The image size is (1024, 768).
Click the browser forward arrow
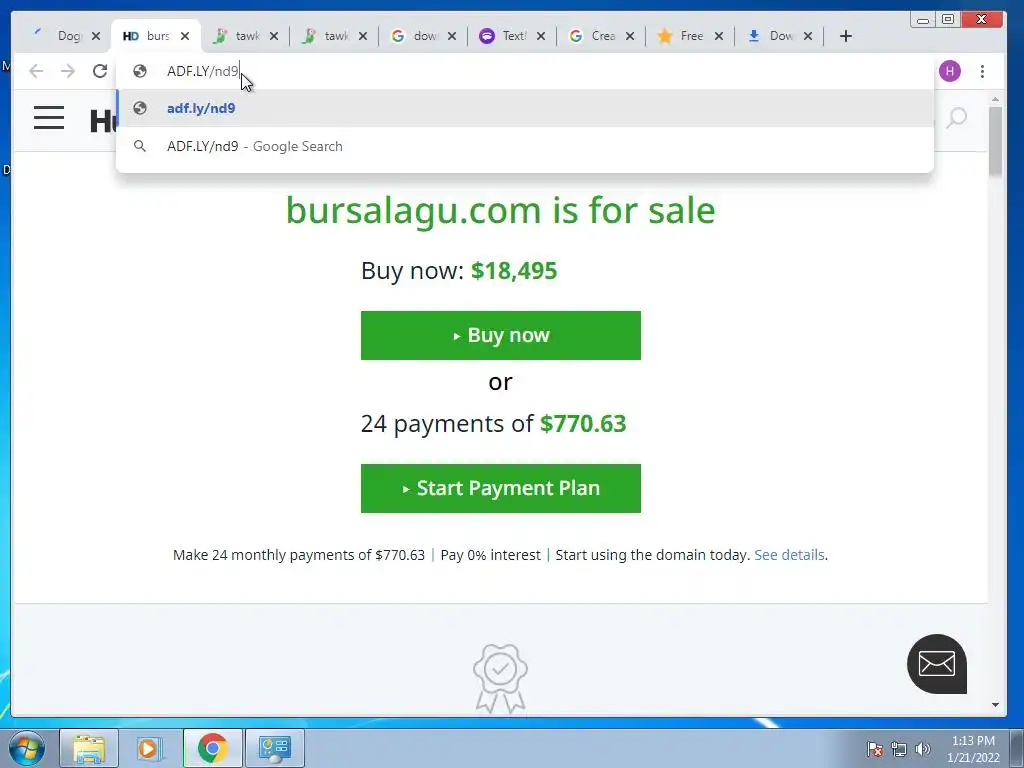[x=68, y=71]
